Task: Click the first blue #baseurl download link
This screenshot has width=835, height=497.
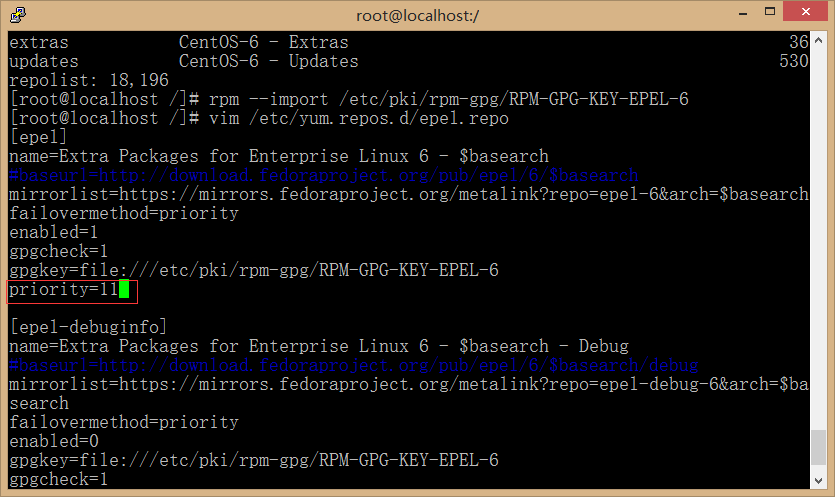Action: pos(323,175)
